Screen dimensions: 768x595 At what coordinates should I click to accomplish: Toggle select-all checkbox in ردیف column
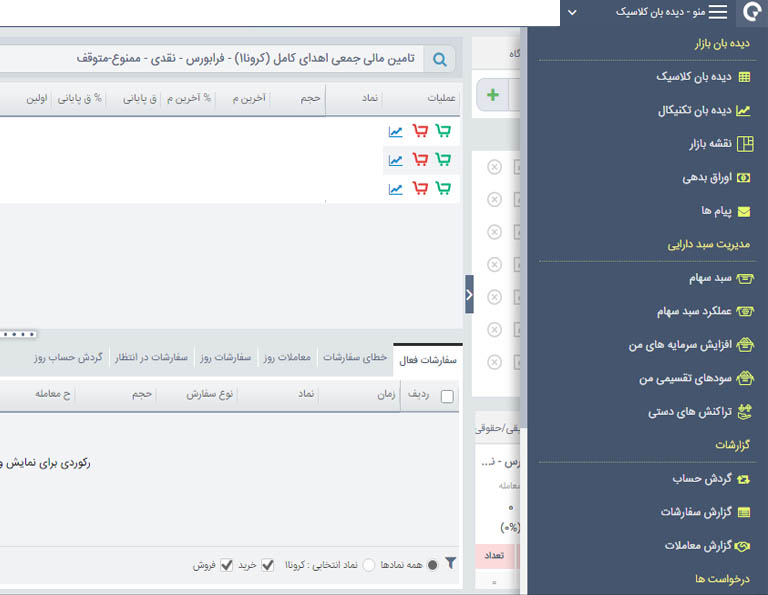447,396
